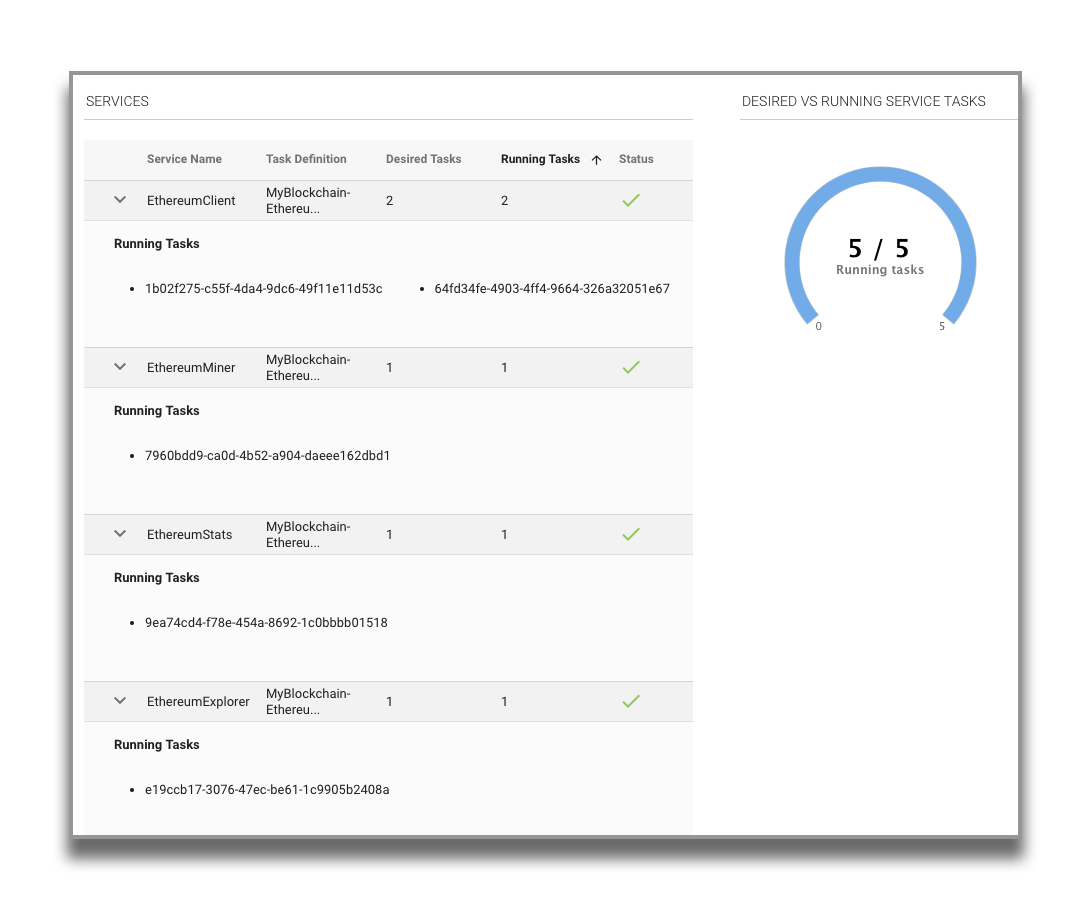The image size is (1092, 910).
Task: Click the green status checkmark for EthereumClient
Action: 630,200
